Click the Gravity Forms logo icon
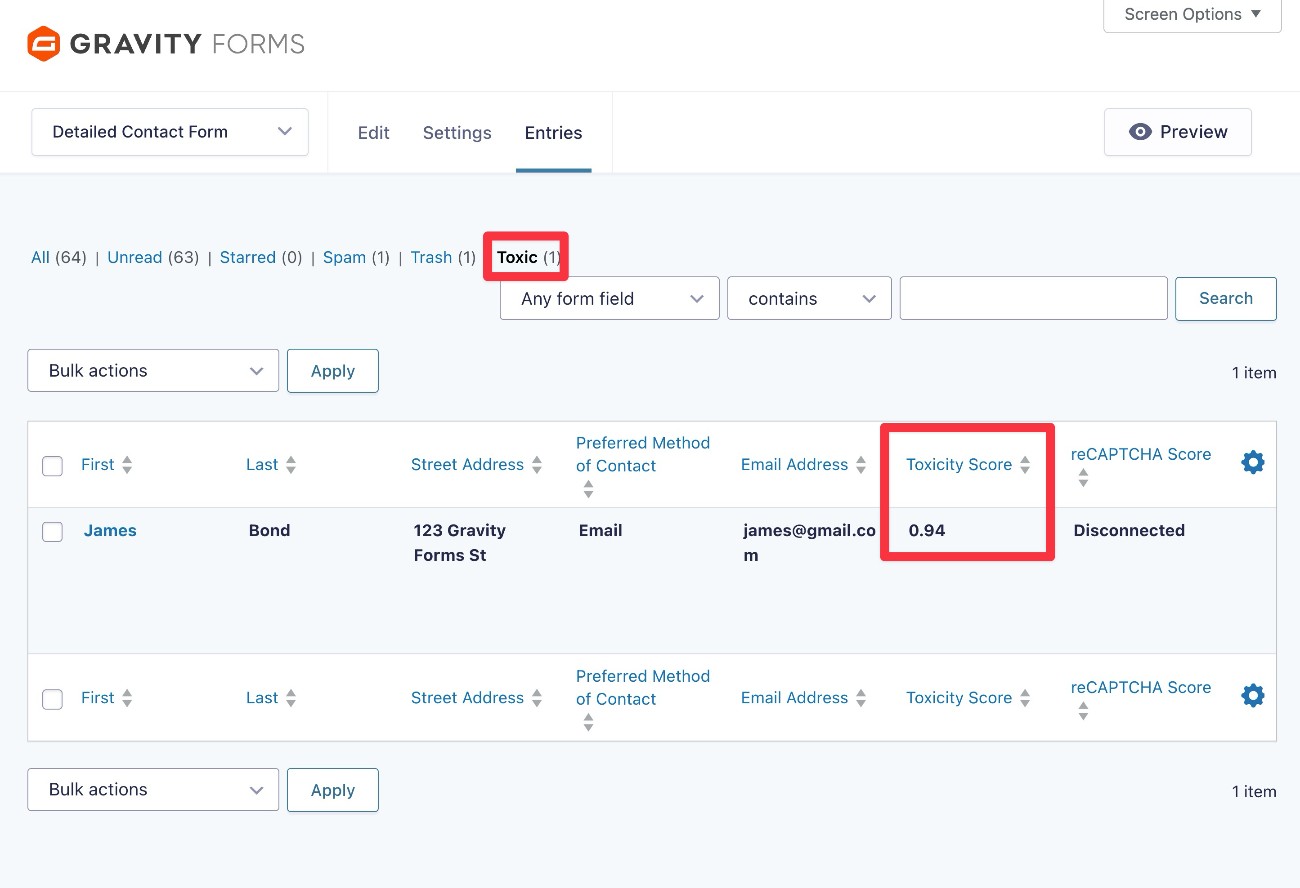This screenshot has width=1300, height=888. click(x=44, y=44)
